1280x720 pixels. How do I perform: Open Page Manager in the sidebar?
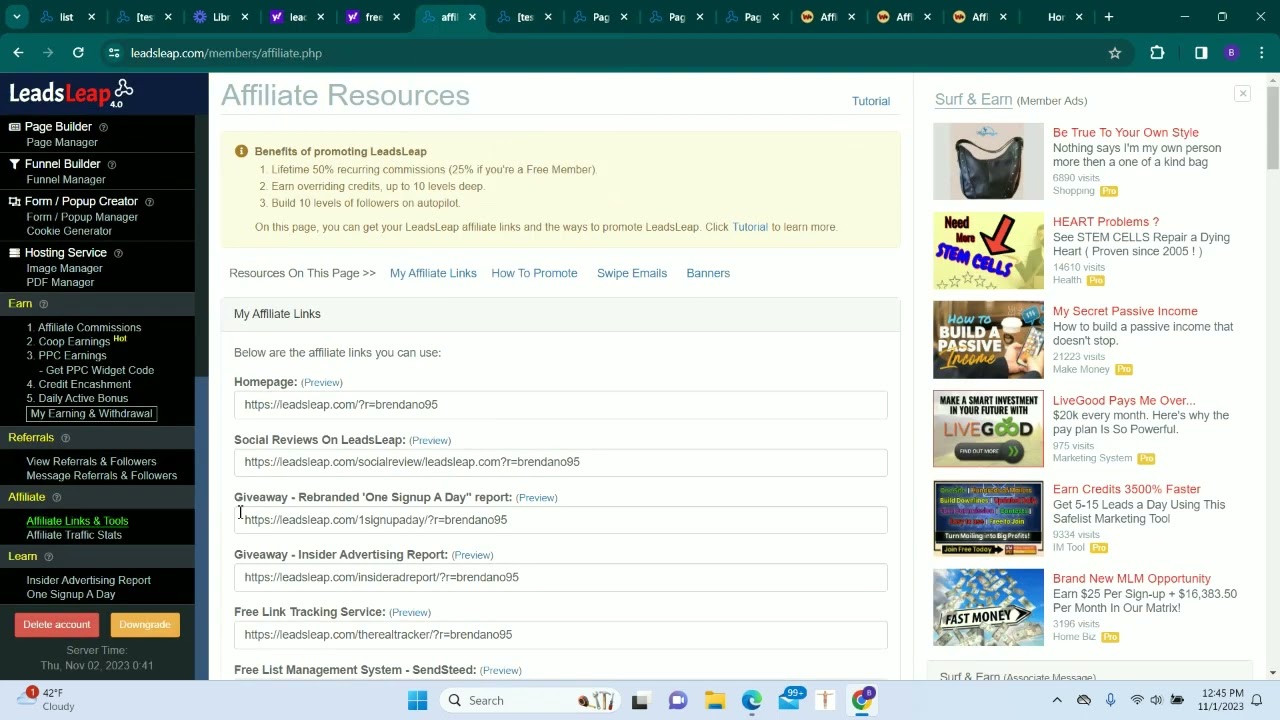62,143
